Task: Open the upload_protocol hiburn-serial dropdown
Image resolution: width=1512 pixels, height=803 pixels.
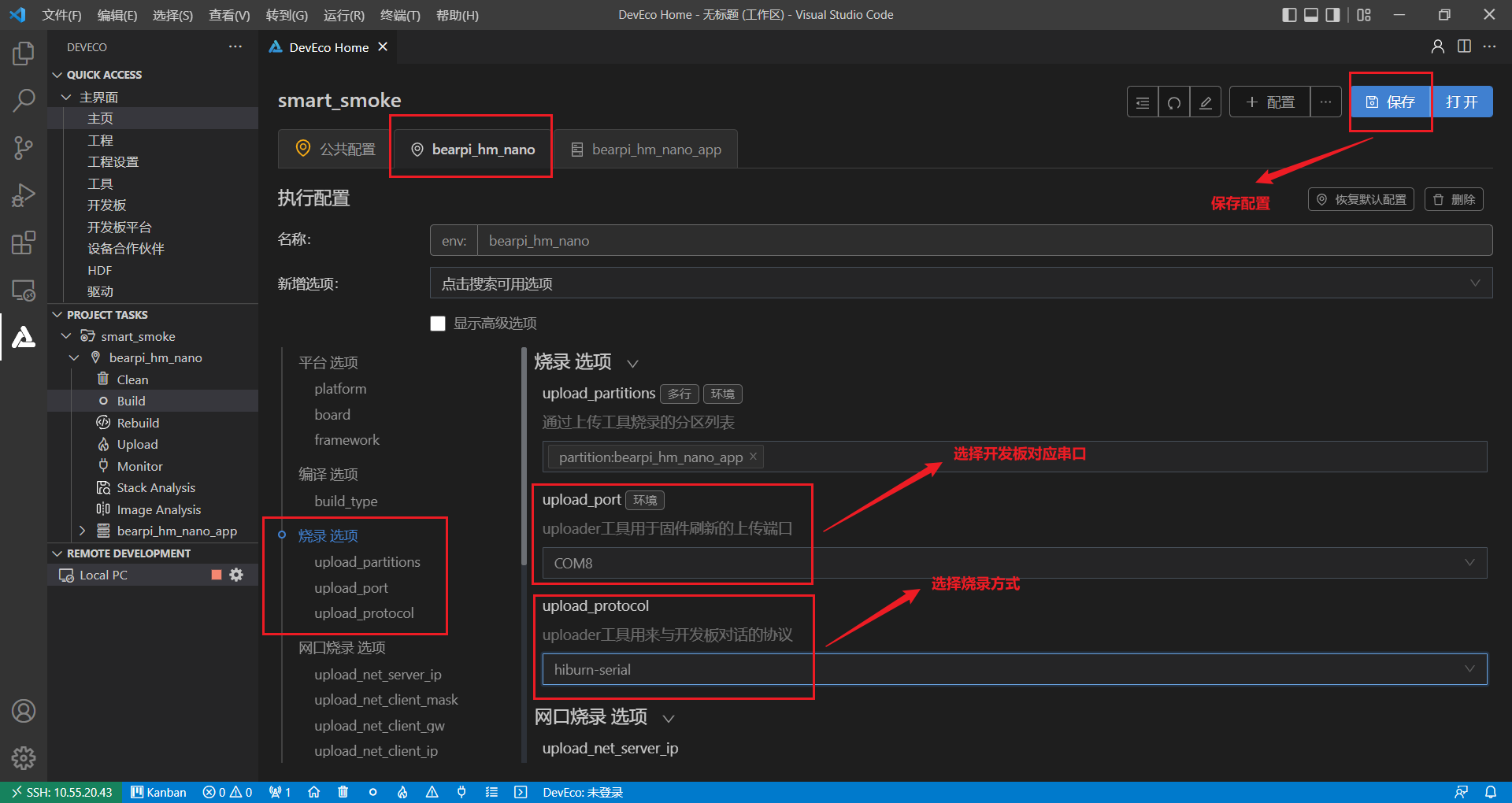Action: (x=1014, y=669)
